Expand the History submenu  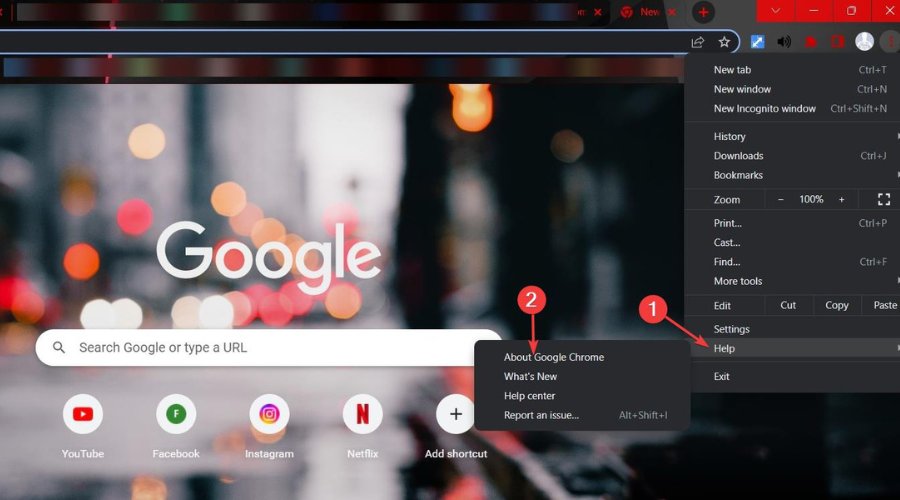(792, 136)
